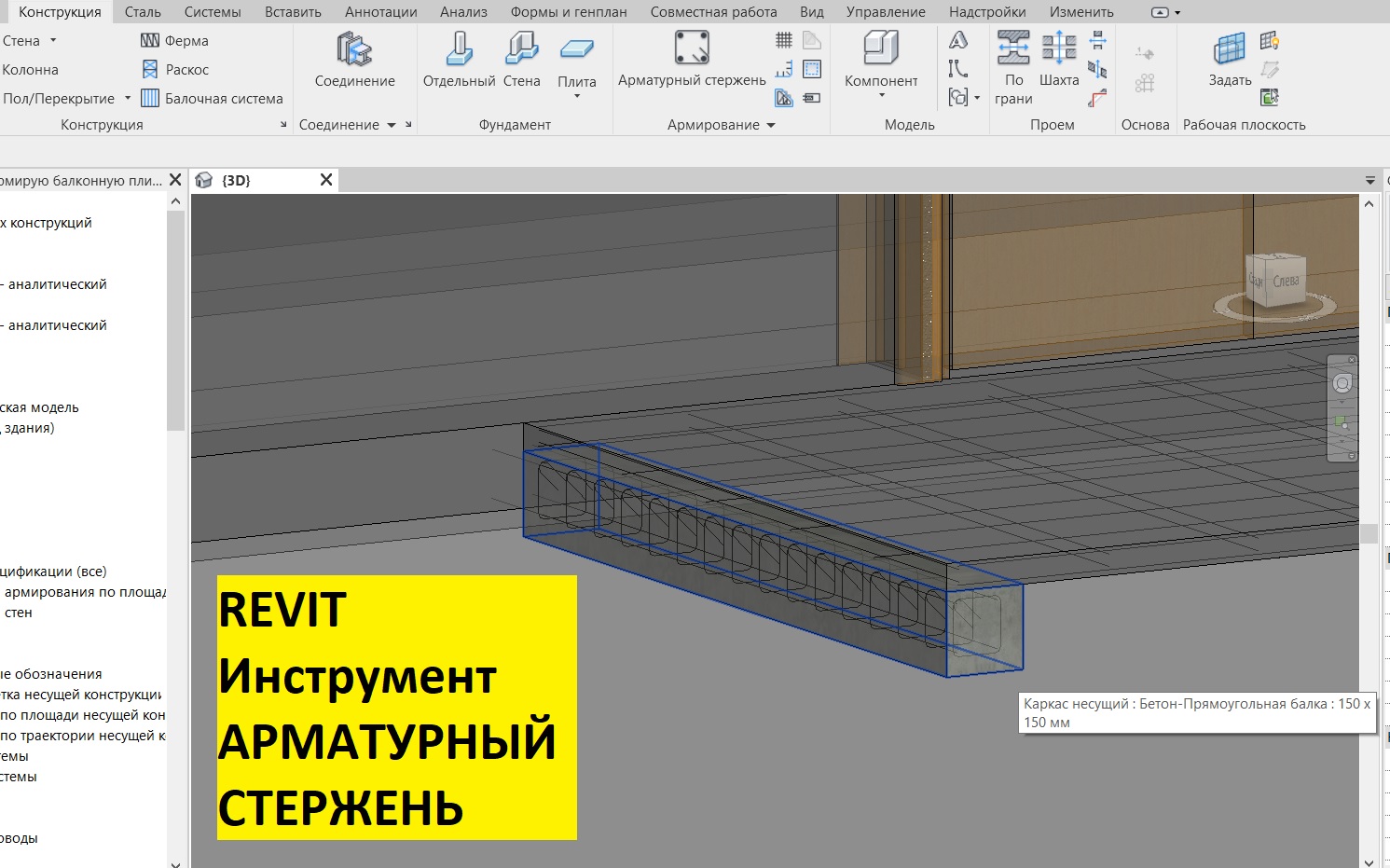The width and height of the screenshot is (1390, 868).
Task: Click the dormer opening icon in Проем
Action: click(x=1098, y=98)
